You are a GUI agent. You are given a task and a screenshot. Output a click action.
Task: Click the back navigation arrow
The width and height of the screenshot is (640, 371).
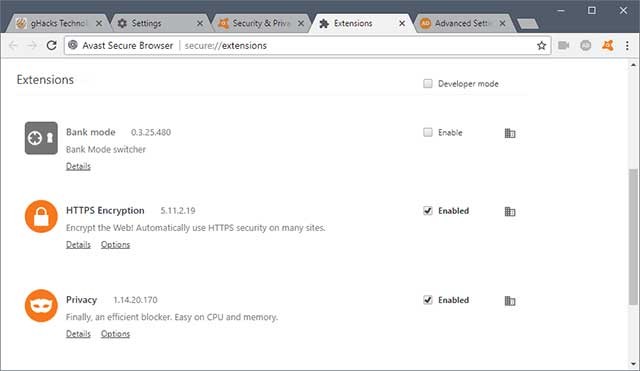[13, 45]
